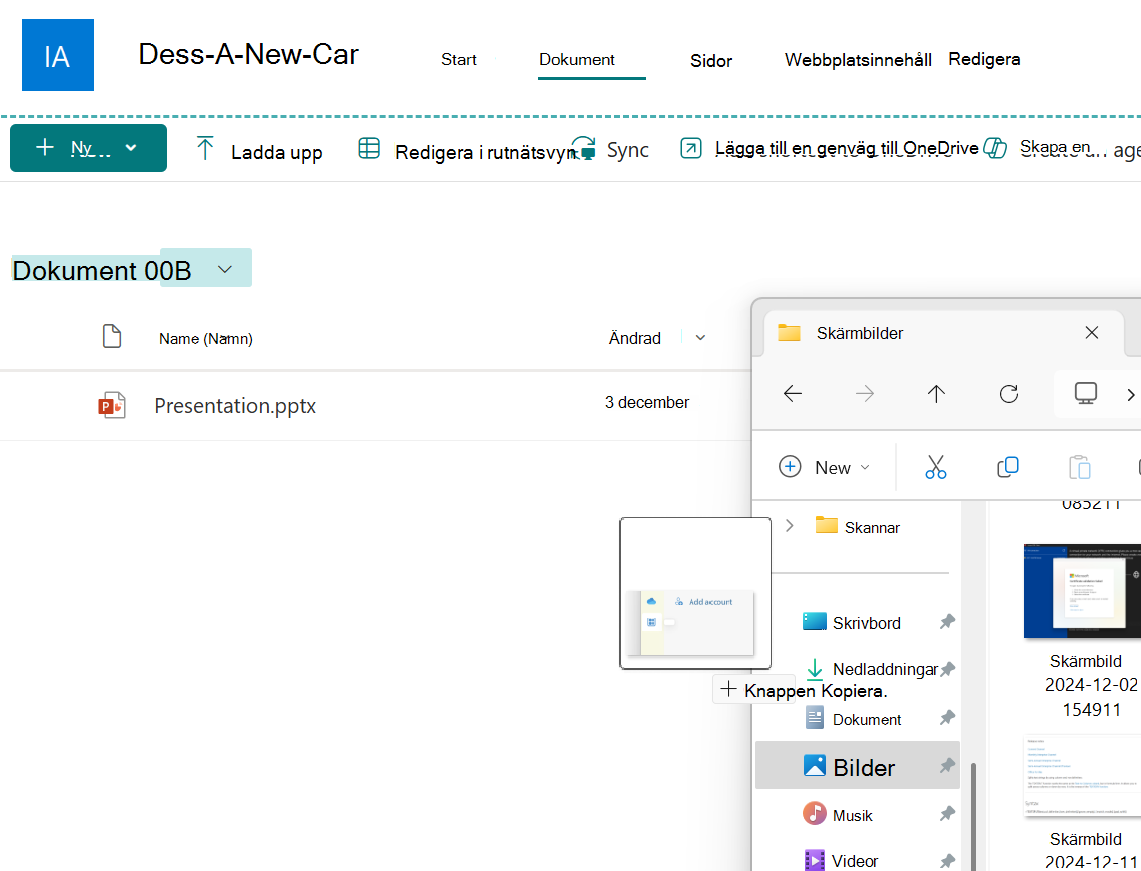The width and height of the screenshot is (1141, 871).
Task: Click the Ladda upp upload arrow icon
Action: [205, 148]
